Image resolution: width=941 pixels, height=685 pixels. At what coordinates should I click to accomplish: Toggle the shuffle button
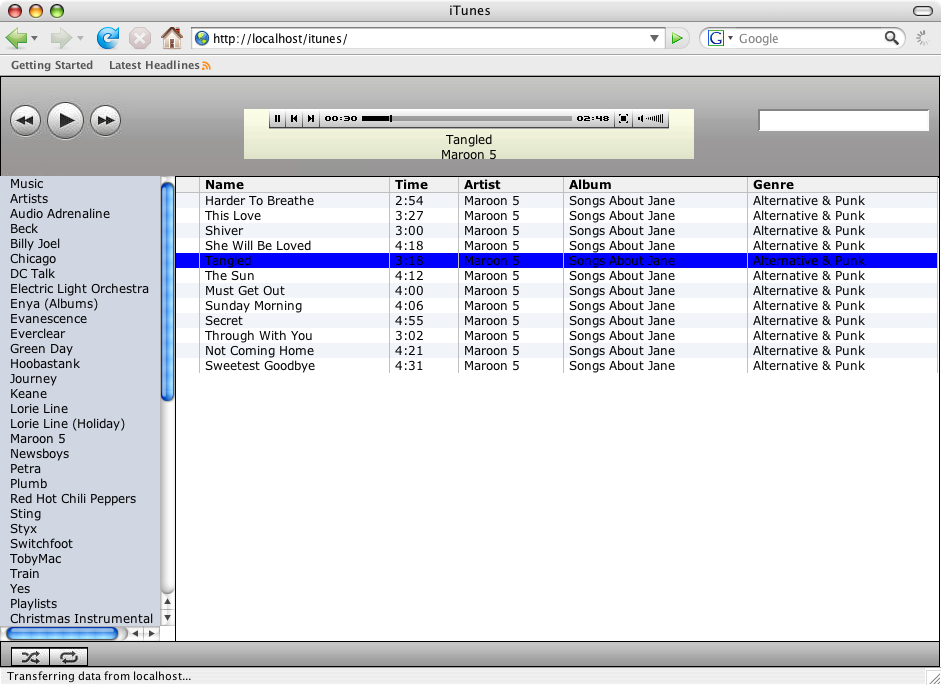pos(31,657)
